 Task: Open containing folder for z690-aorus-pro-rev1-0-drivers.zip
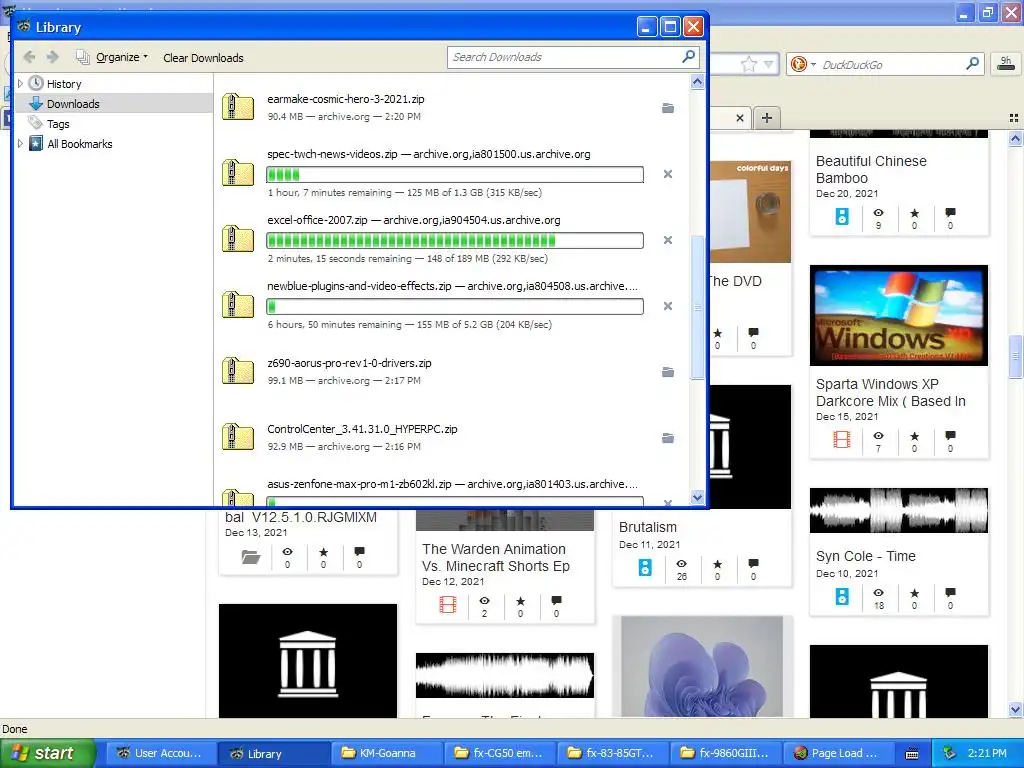[x=667, y=372]
